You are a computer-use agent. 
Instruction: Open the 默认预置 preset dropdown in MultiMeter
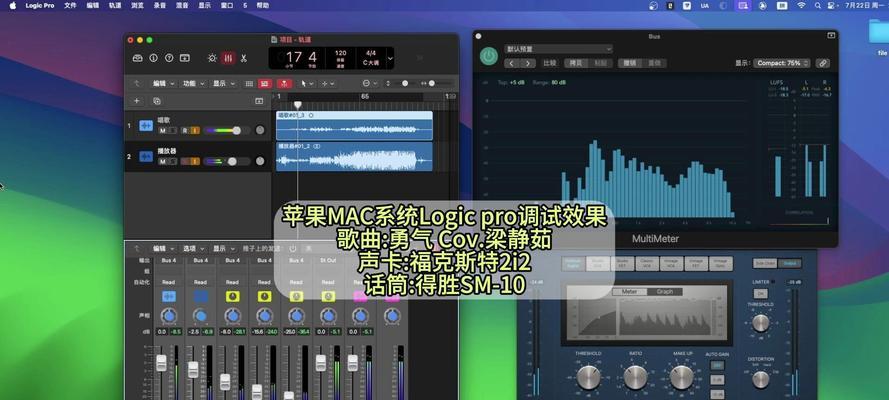pos(558,49)
